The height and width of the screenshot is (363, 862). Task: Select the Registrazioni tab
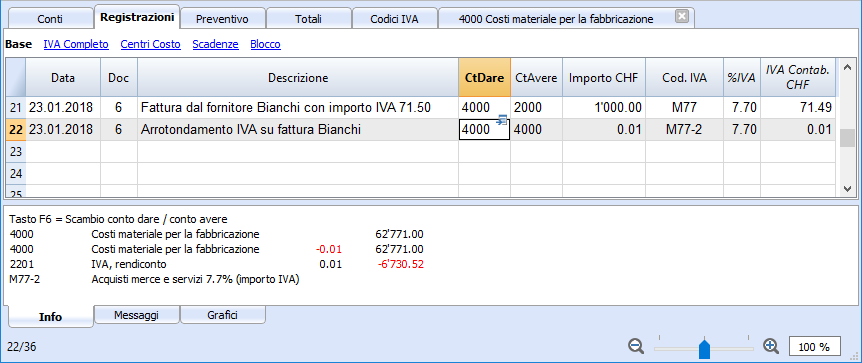[x=137, y=17]
